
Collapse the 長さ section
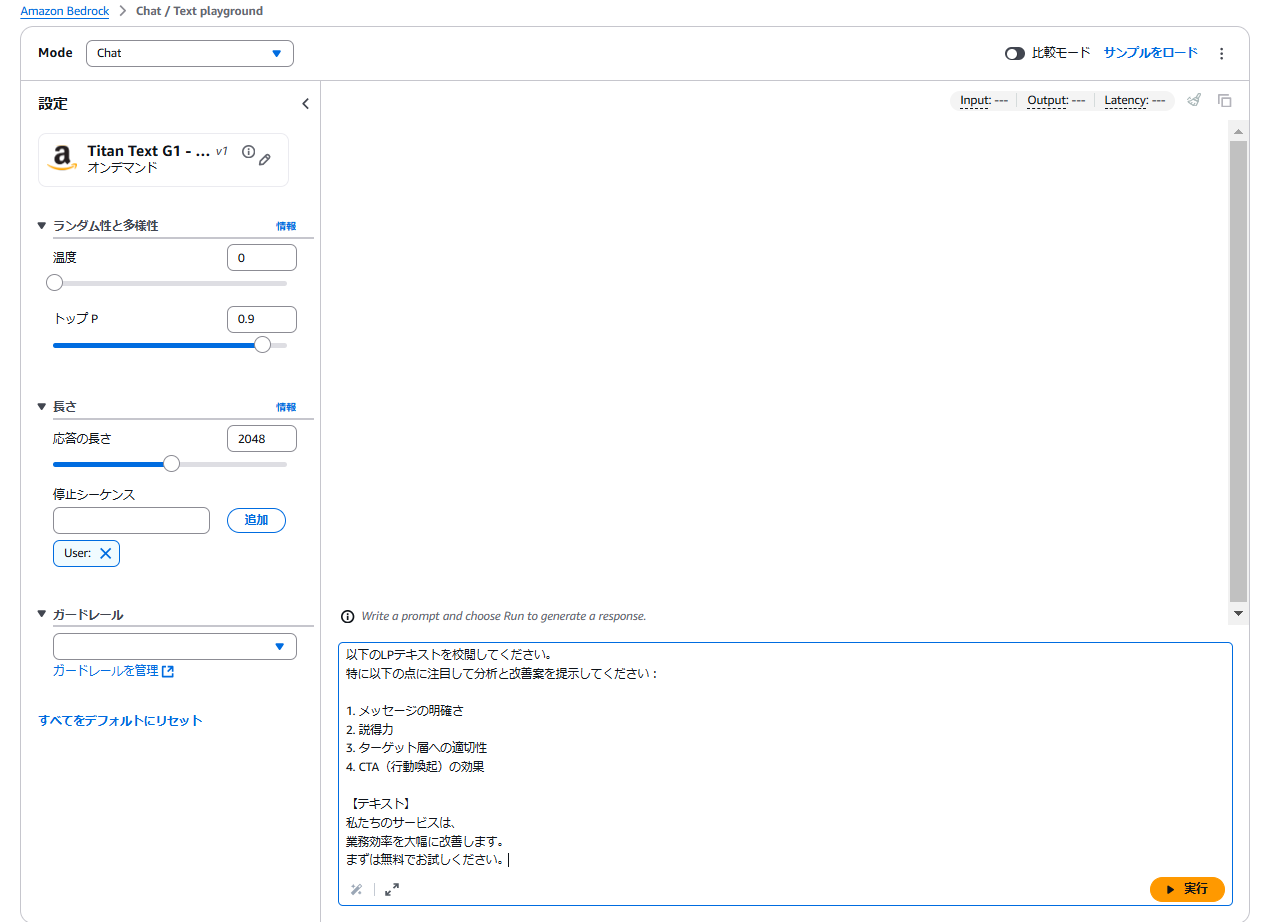pos(42,406)
